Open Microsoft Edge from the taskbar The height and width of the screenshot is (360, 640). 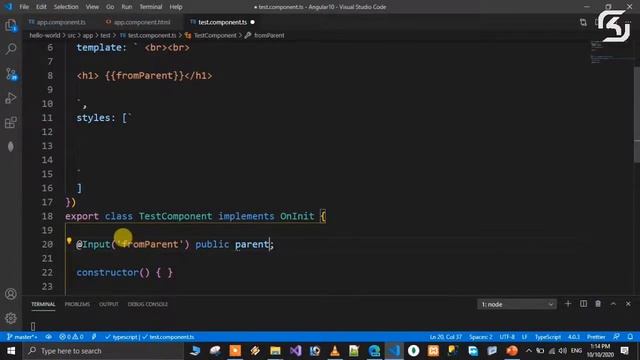pos(374,351)
